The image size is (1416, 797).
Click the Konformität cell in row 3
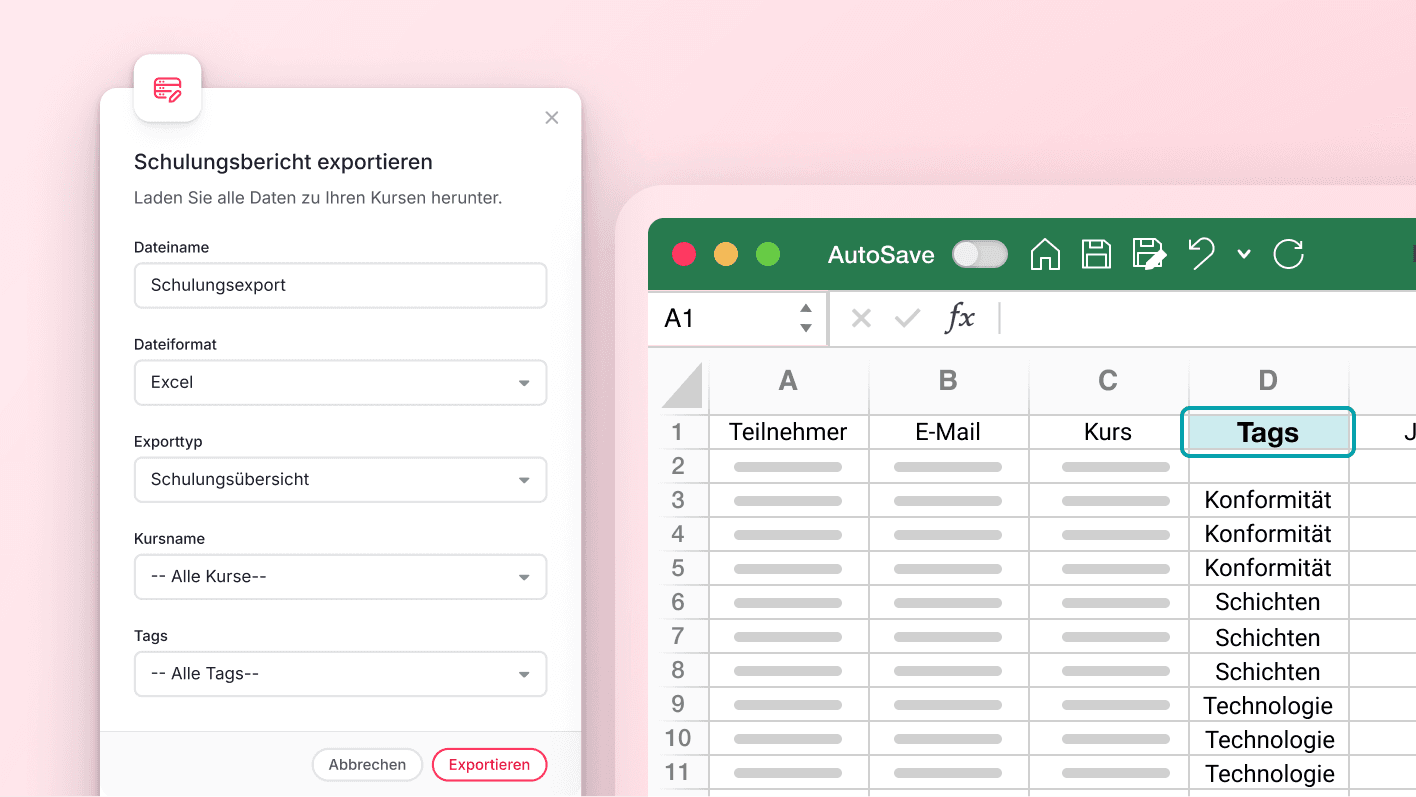pyautogui.click(x=1268, y=500)
